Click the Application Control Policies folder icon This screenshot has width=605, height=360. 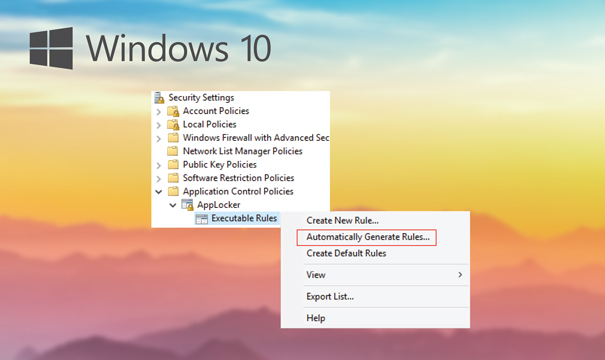coord(173,191)
